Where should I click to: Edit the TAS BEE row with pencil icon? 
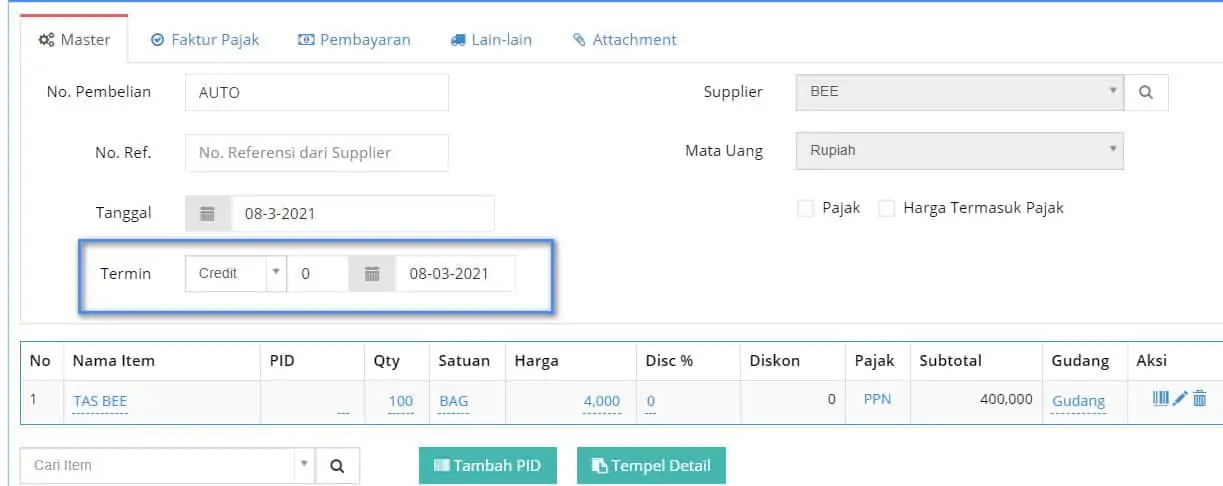click(x=1180, y=398)
